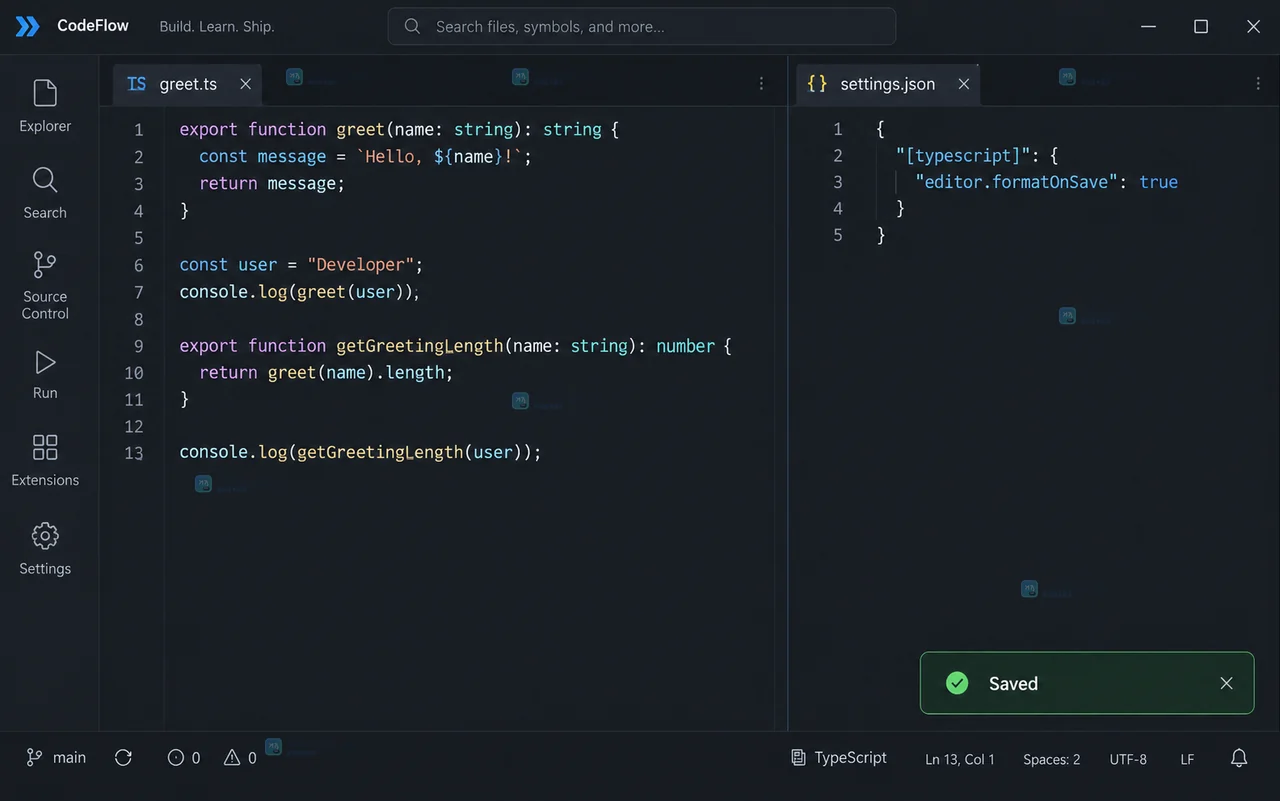This screenshot has width=1280, height=801.
Task: Click the TS icon on greet.ts tab
Action: [137, 84]
